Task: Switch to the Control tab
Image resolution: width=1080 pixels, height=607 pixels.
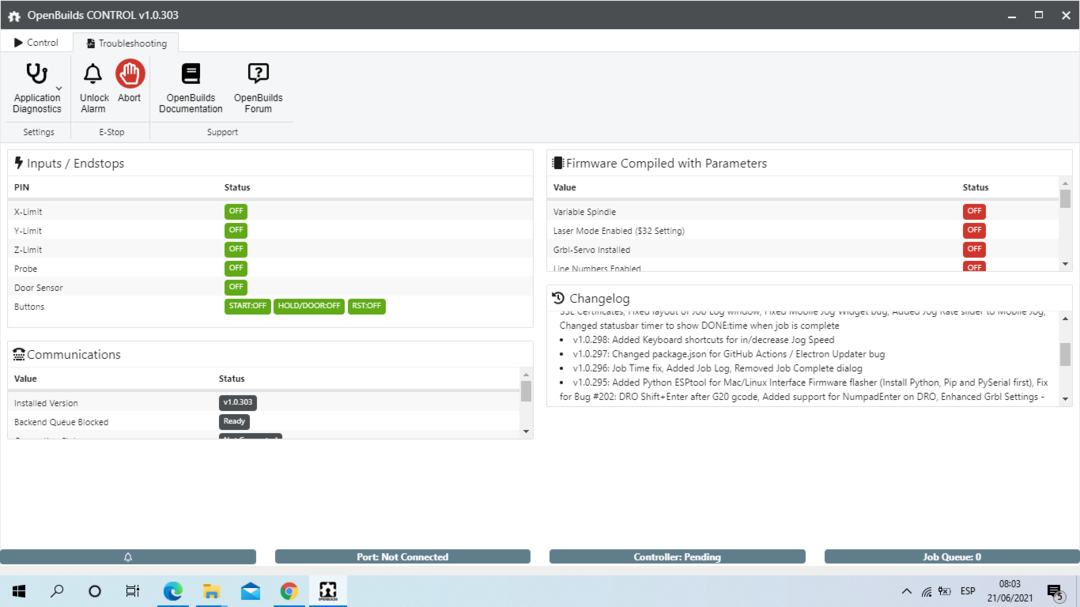Action: [x=36, y=43]
